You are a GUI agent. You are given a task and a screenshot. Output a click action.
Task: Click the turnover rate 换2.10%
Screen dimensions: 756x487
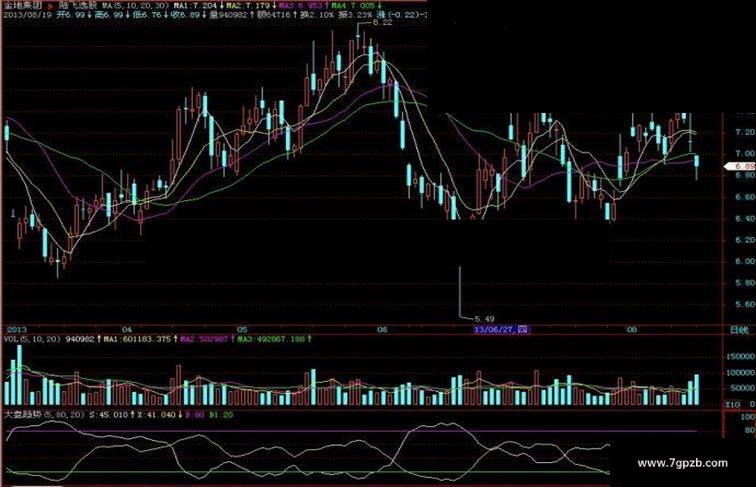(317, 15)
